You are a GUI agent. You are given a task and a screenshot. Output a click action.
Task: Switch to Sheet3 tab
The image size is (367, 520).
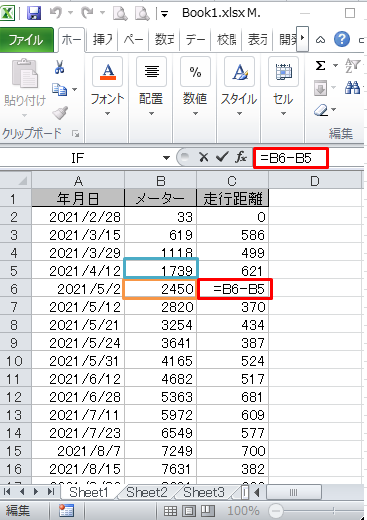204,492
